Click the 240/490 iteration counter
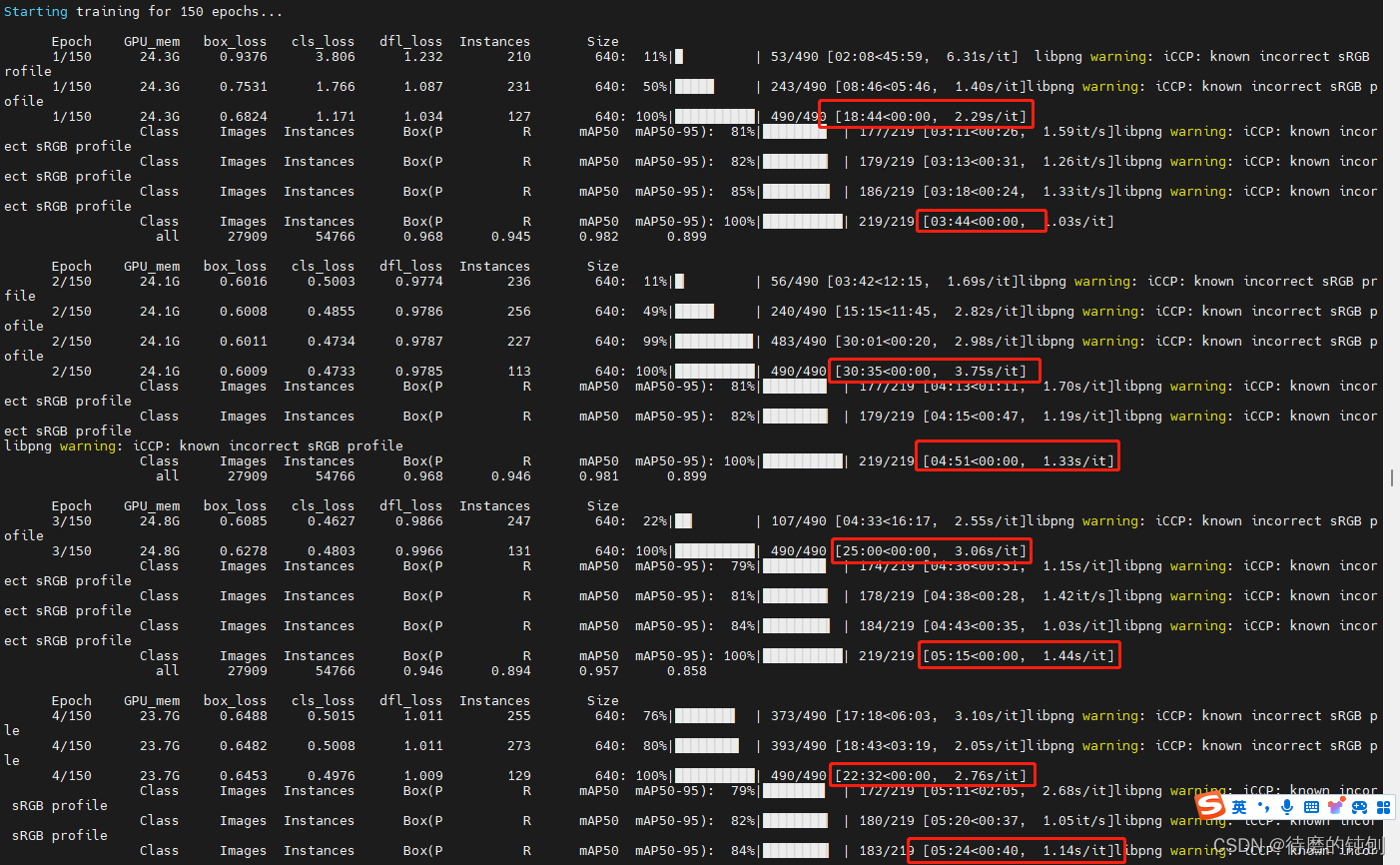The width and height of the screenshot is (1400, 865). pos(798,312)
